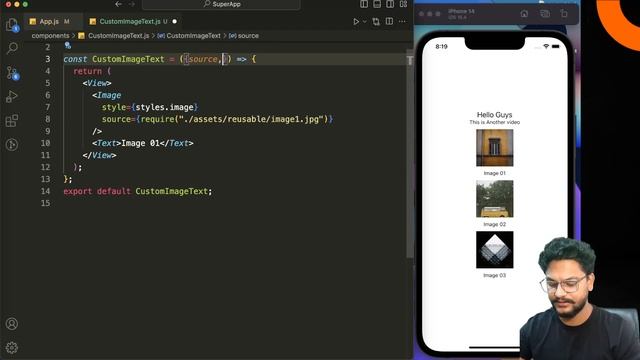Rotate the device from the Simulator toolbar
This screenshot has height=360, width=640.
tap(564, 13)
